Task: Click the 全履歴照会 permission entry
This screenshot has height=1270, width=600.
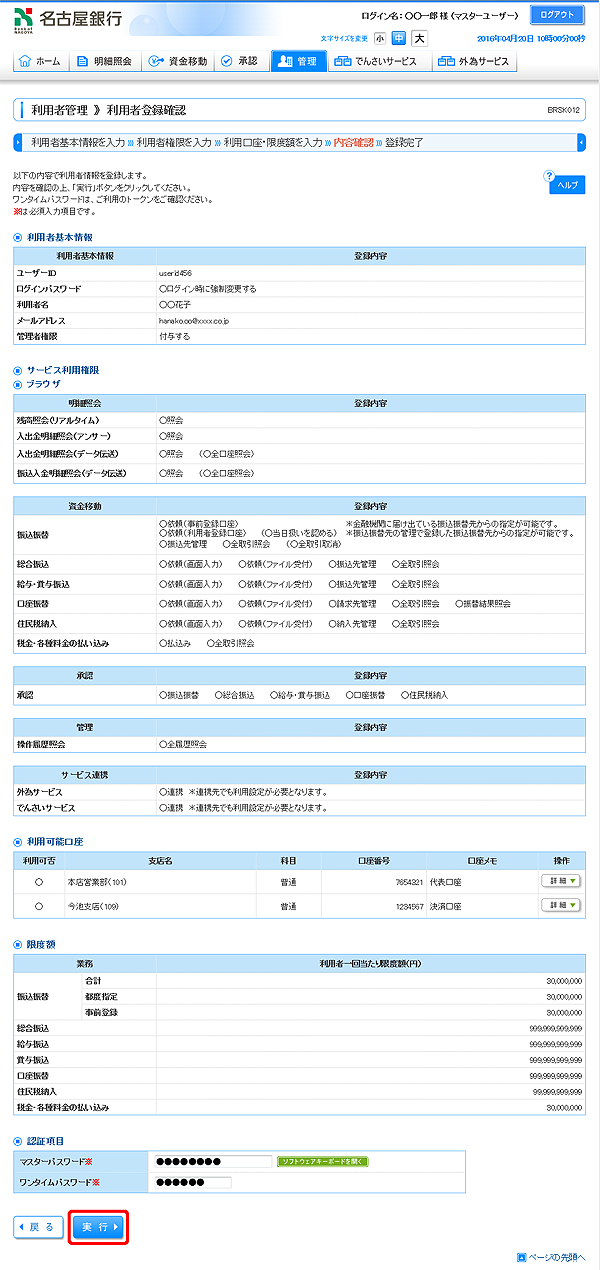Action: tap(183, 744)
